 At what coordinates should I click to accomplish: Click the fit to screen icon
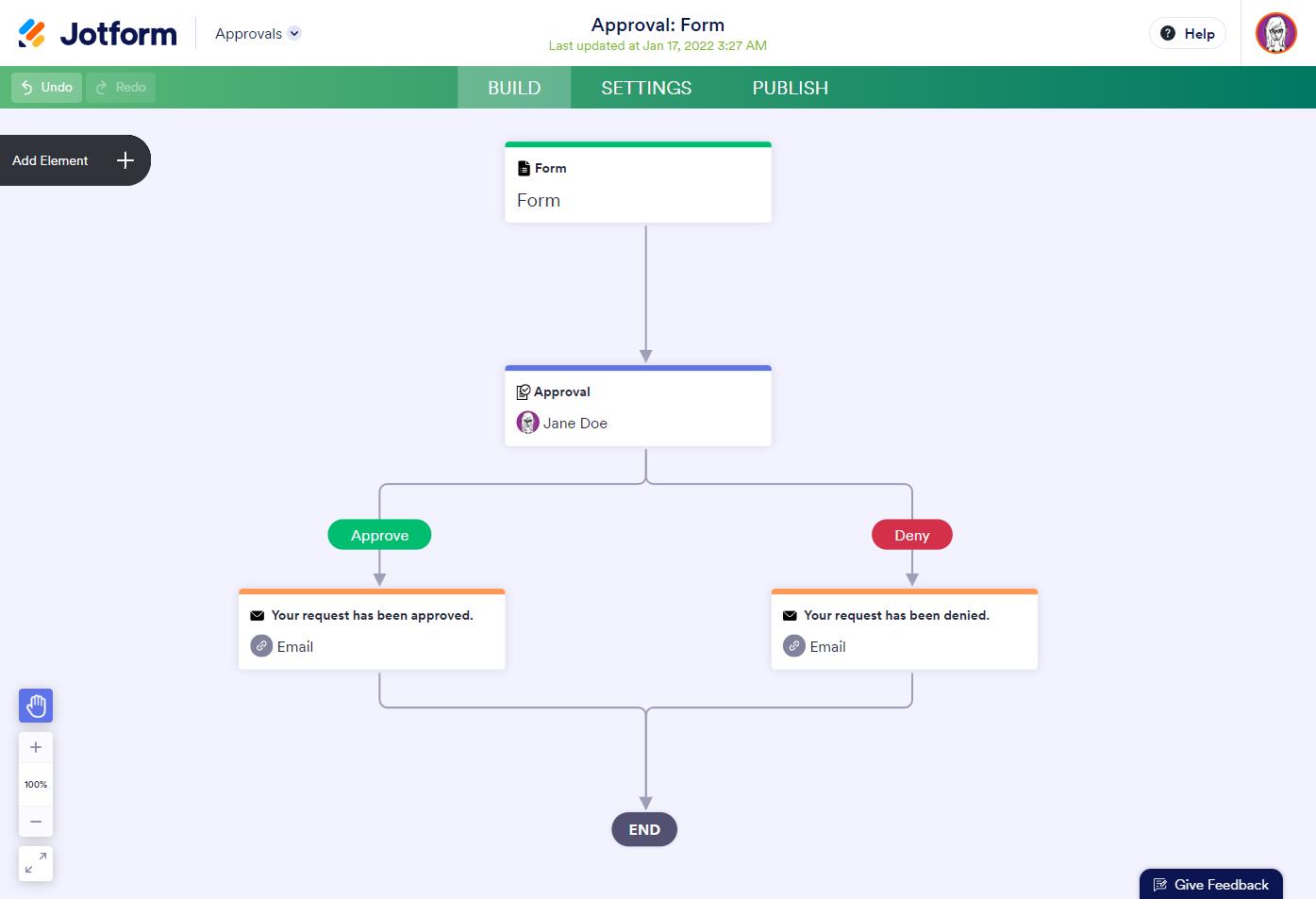coord(36,863)
